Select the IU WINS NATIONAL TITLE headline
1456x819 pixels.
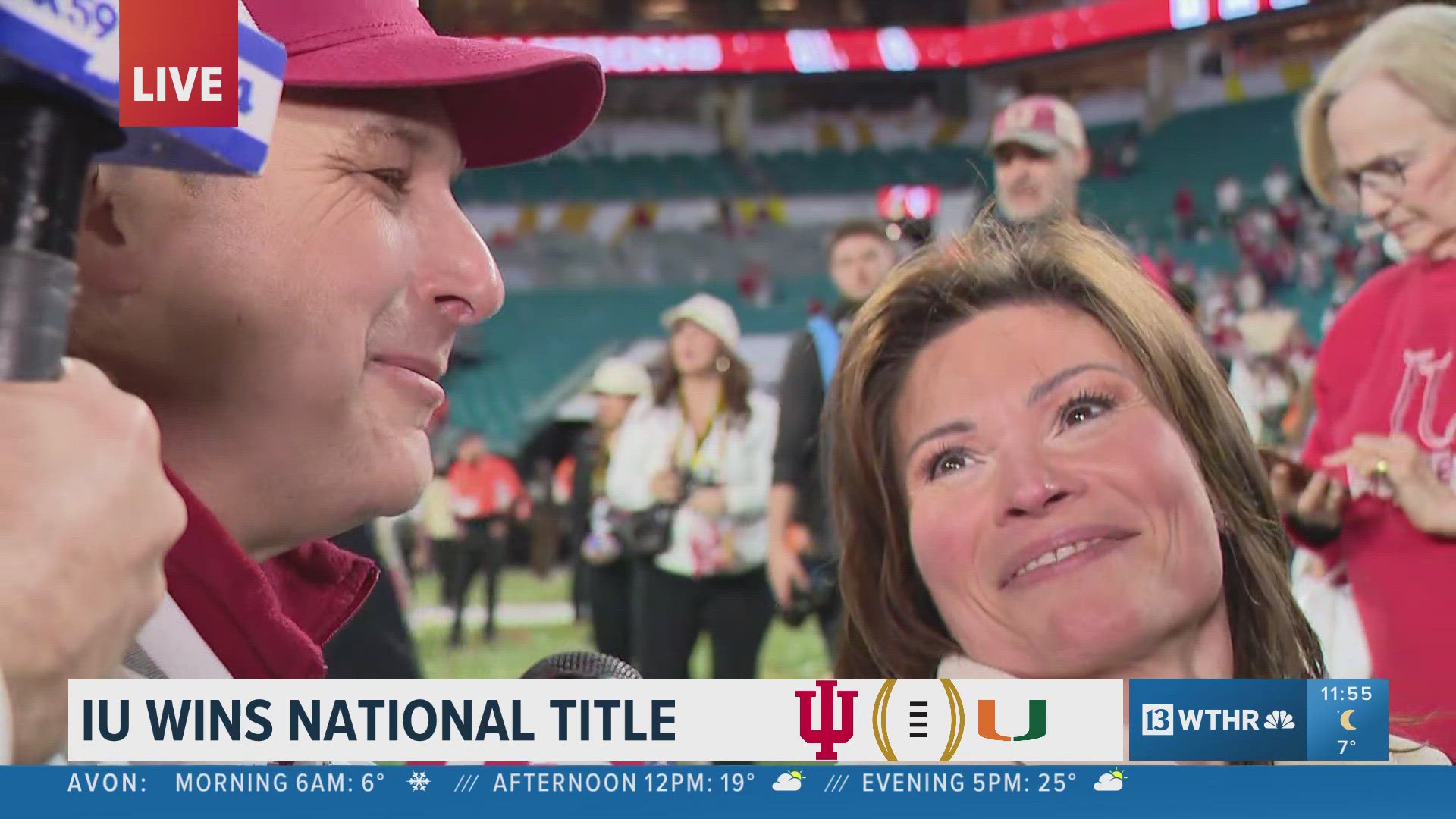coord(378,720)
